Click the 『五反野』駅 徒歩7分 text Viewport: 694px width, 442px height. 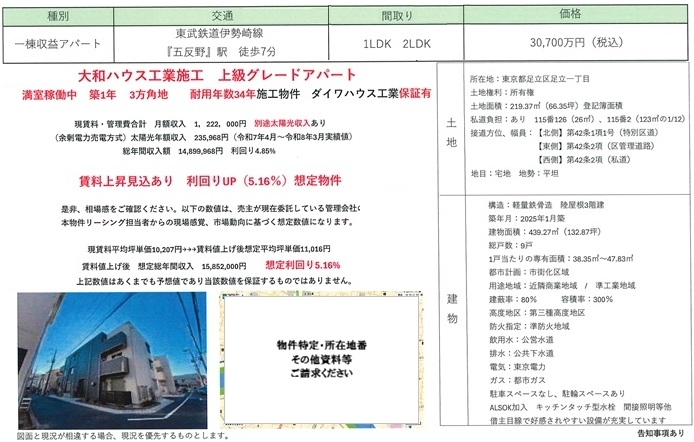[x=220, y=52]
